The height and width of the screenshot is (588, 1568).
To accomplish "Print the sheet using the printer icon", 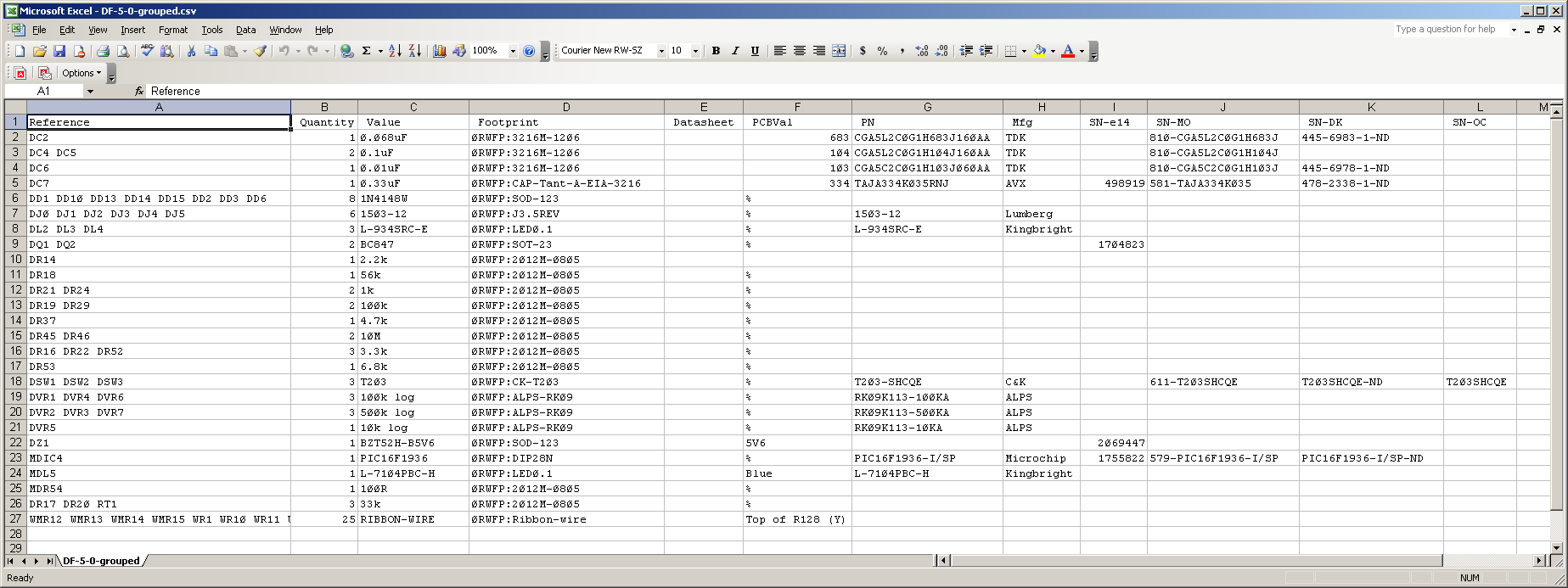I will click(103, 51).
